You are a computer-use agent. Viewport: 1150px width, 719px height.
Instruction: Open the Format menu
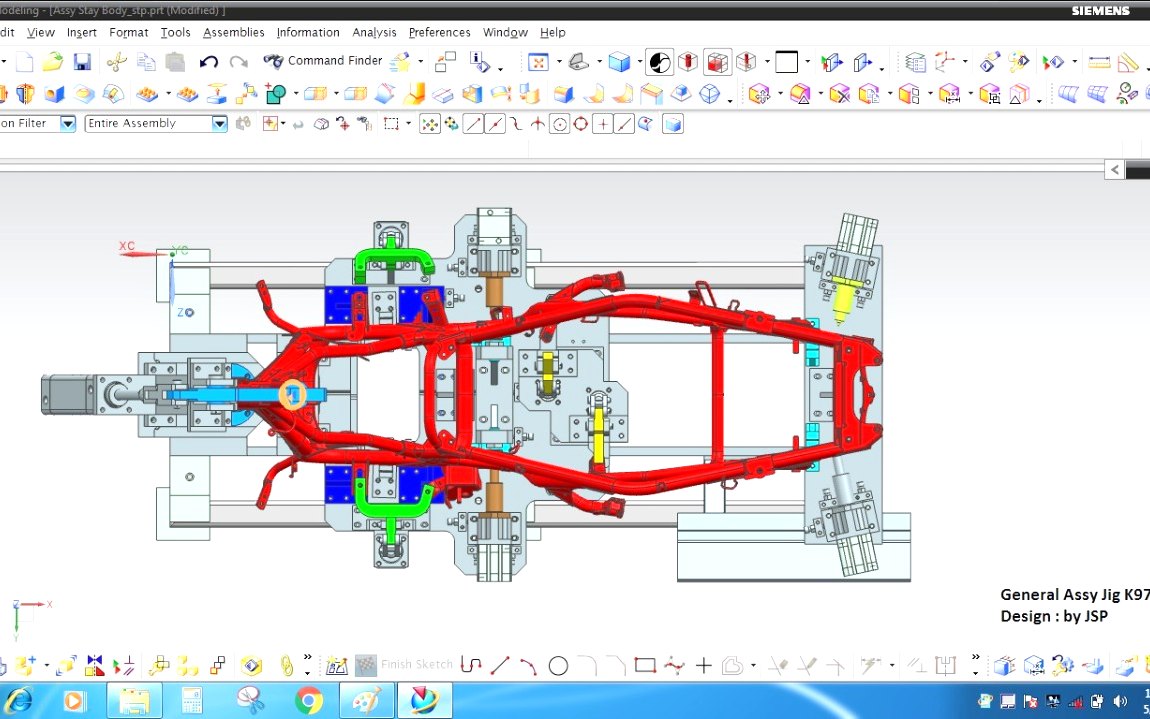coord(128,32)
